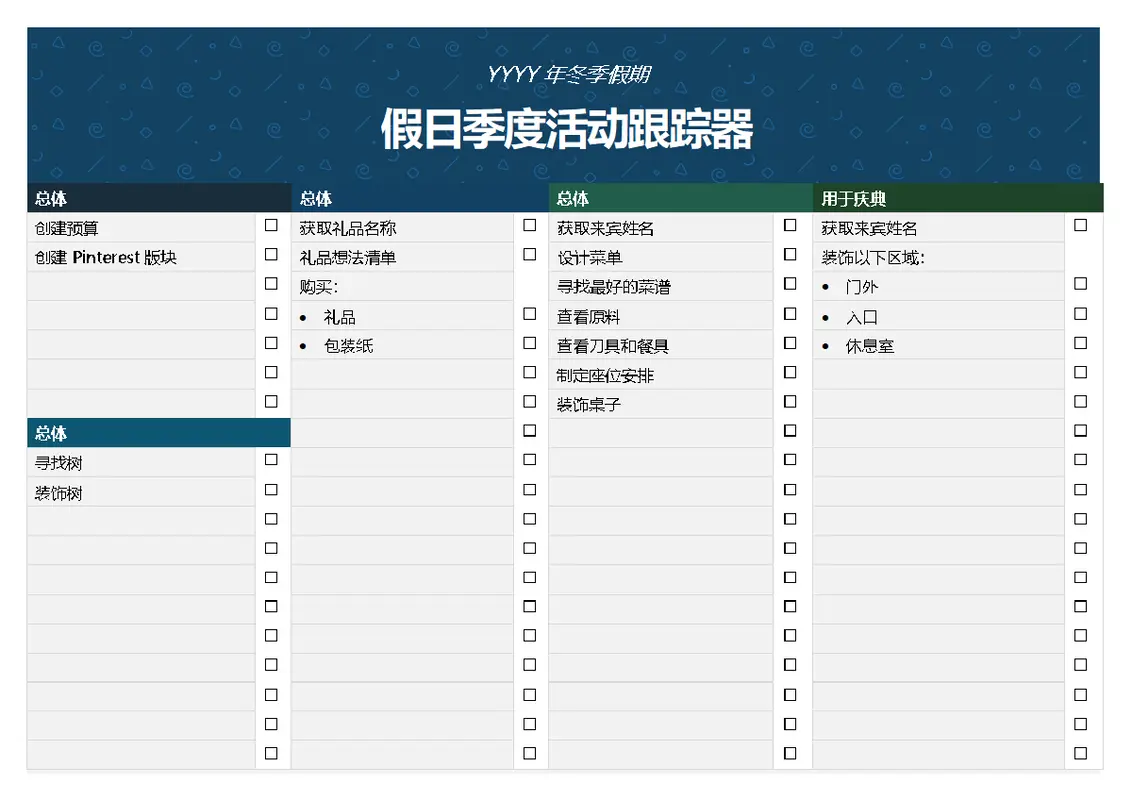Click the 总体 header above 获取礼品名称
This screenshot has height=800, width=1132.
tap(420, 198)
